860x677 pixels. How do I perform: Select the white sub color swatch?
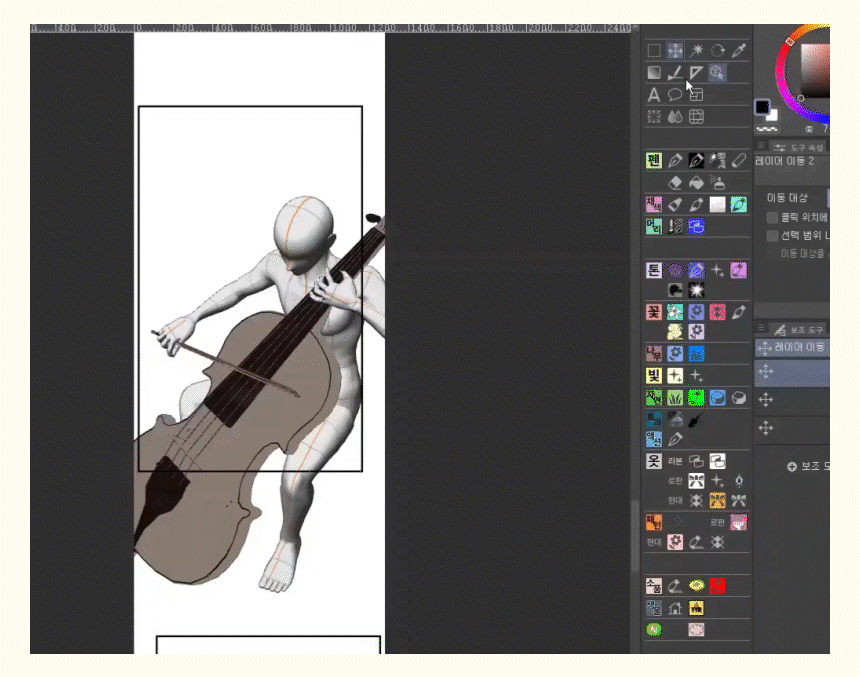(x=772, y=115)
